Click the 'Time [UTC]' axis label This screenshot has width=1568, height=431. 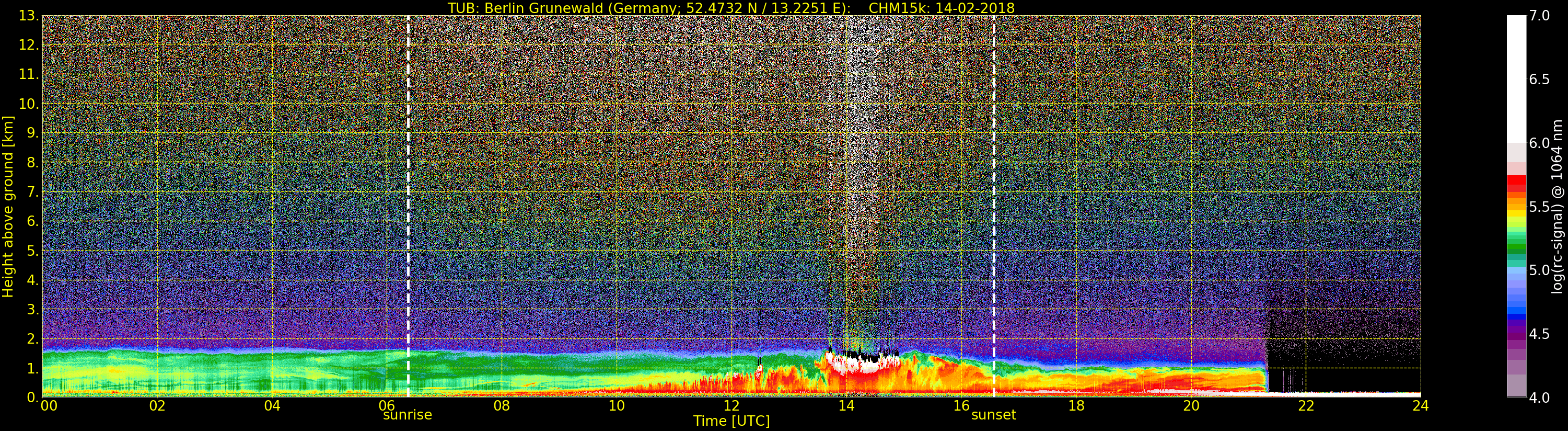731,421
